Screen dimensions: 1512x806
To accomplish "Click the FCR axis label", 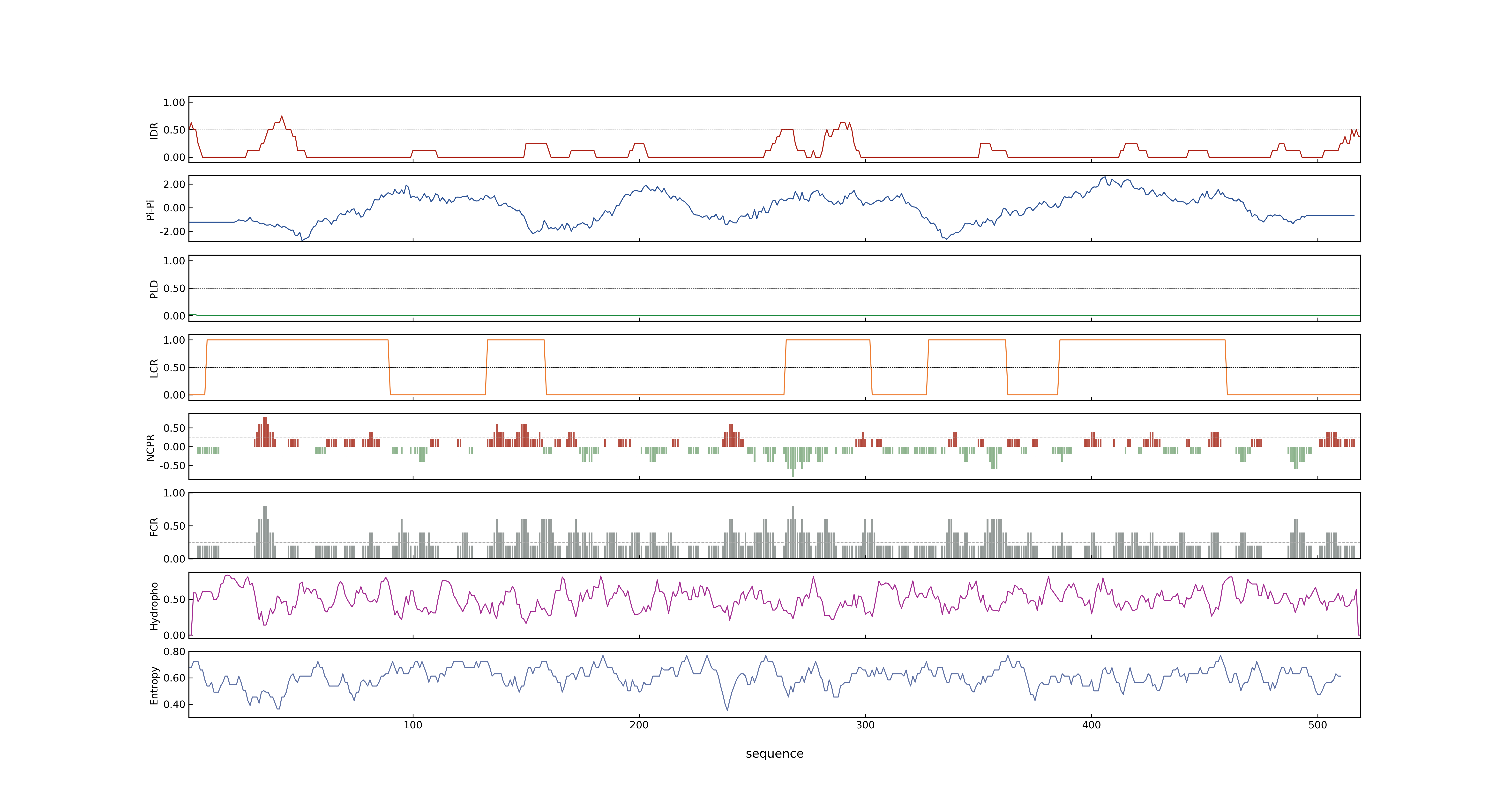I will pyautogui.click(x=154, y=526).
